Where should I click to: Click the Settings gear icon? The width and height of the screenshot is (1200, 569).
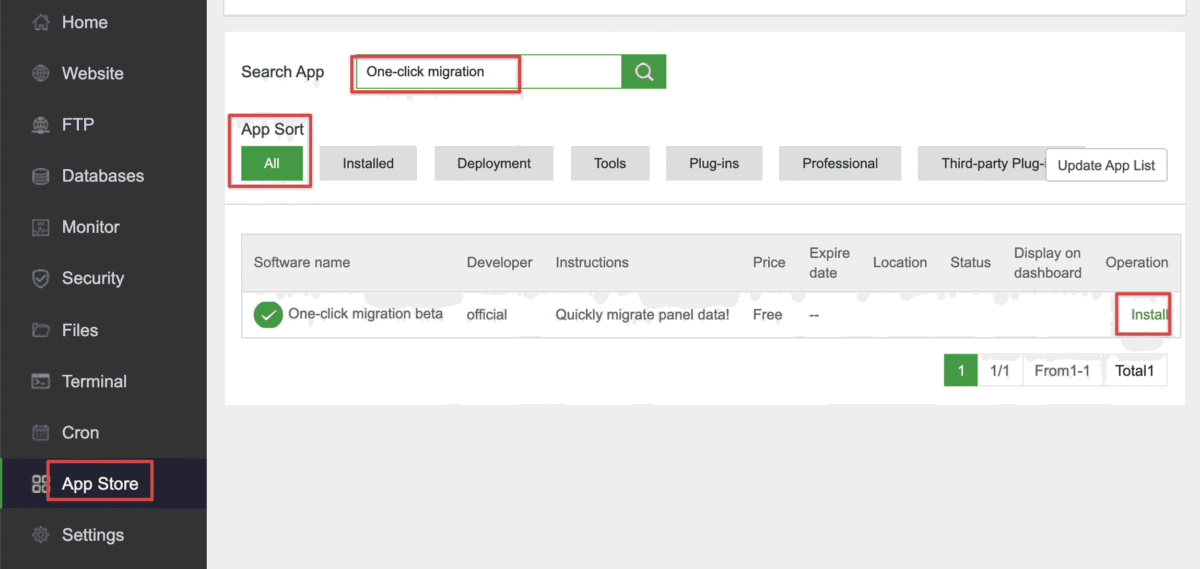click(41, 535)
